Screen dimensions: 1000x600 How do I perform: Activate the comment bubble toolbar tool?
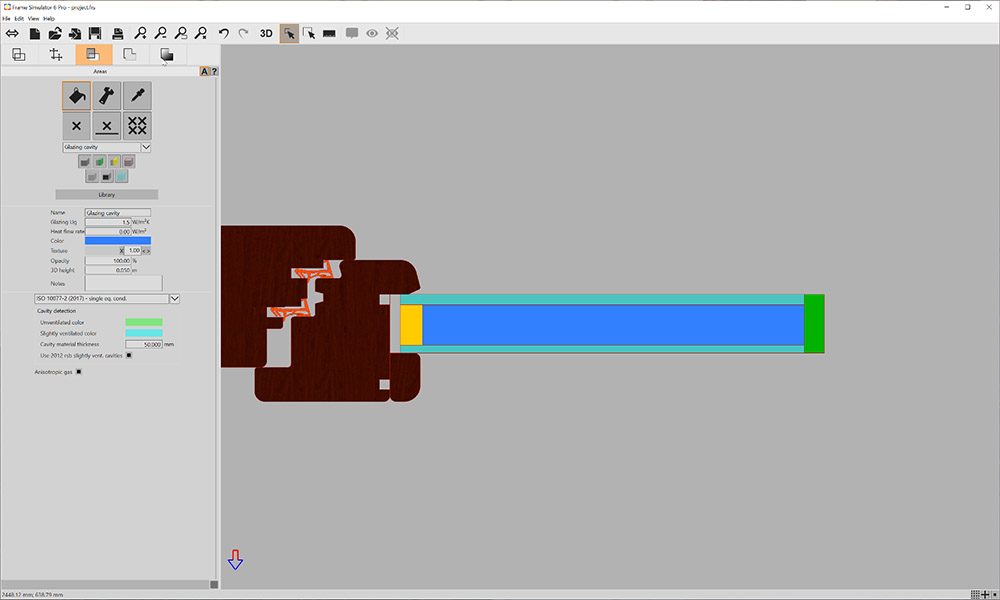[349, 33]
